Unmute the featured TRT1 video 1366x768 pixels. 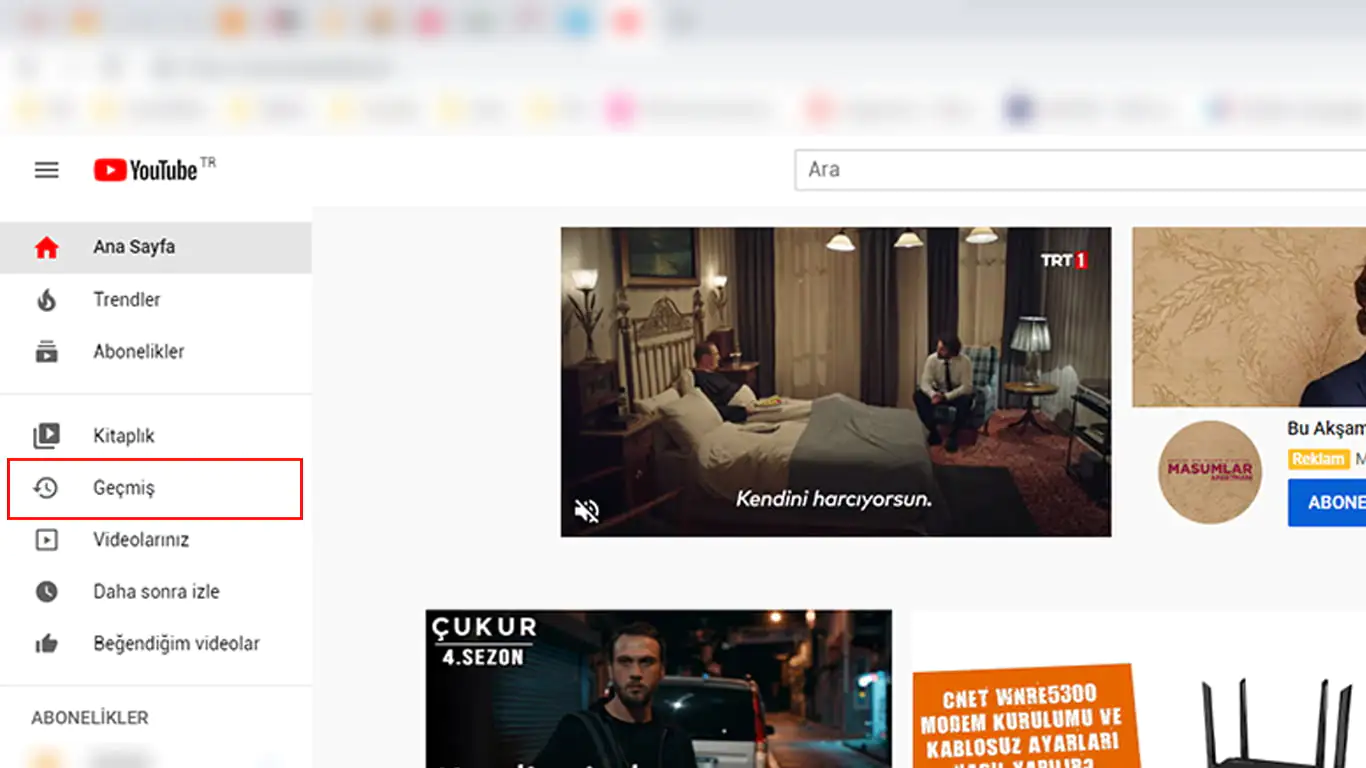[x=587, y=511]
